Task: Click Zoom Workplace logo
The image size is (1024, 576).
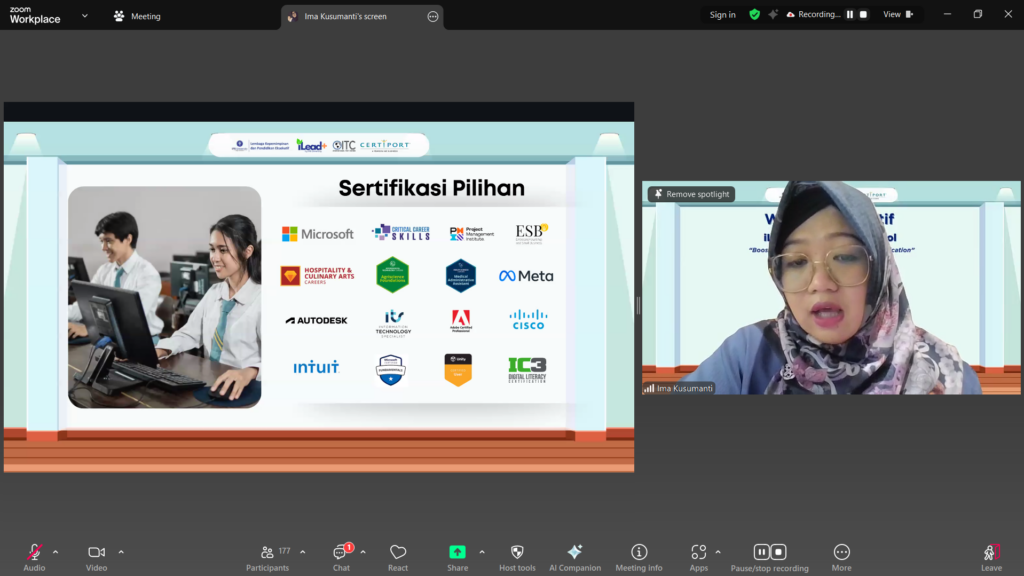Action: pyautogui.click(x=35, y=15)
